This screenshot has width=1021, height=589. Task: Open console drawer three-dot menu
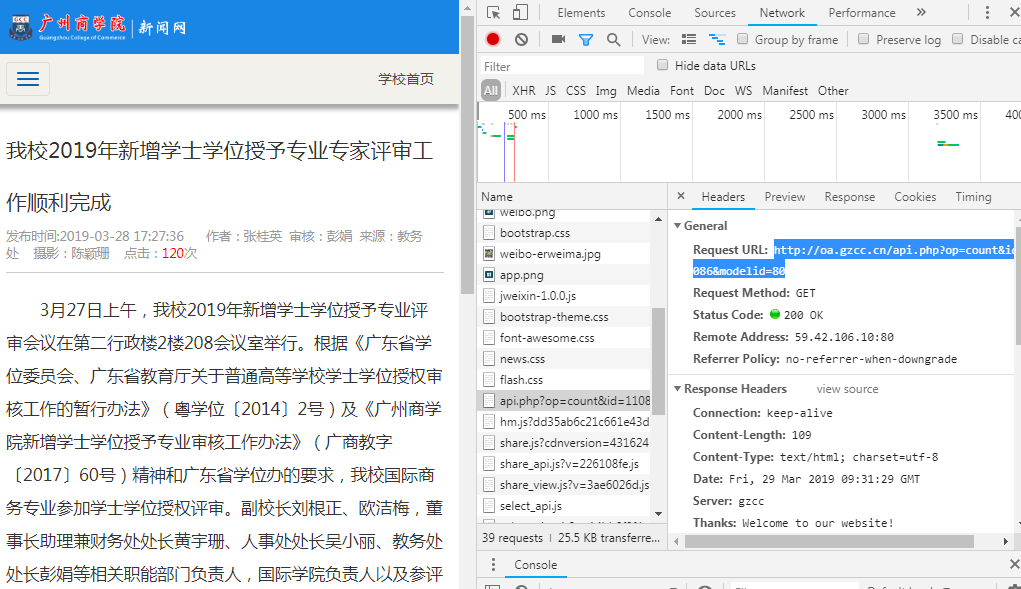493,564
